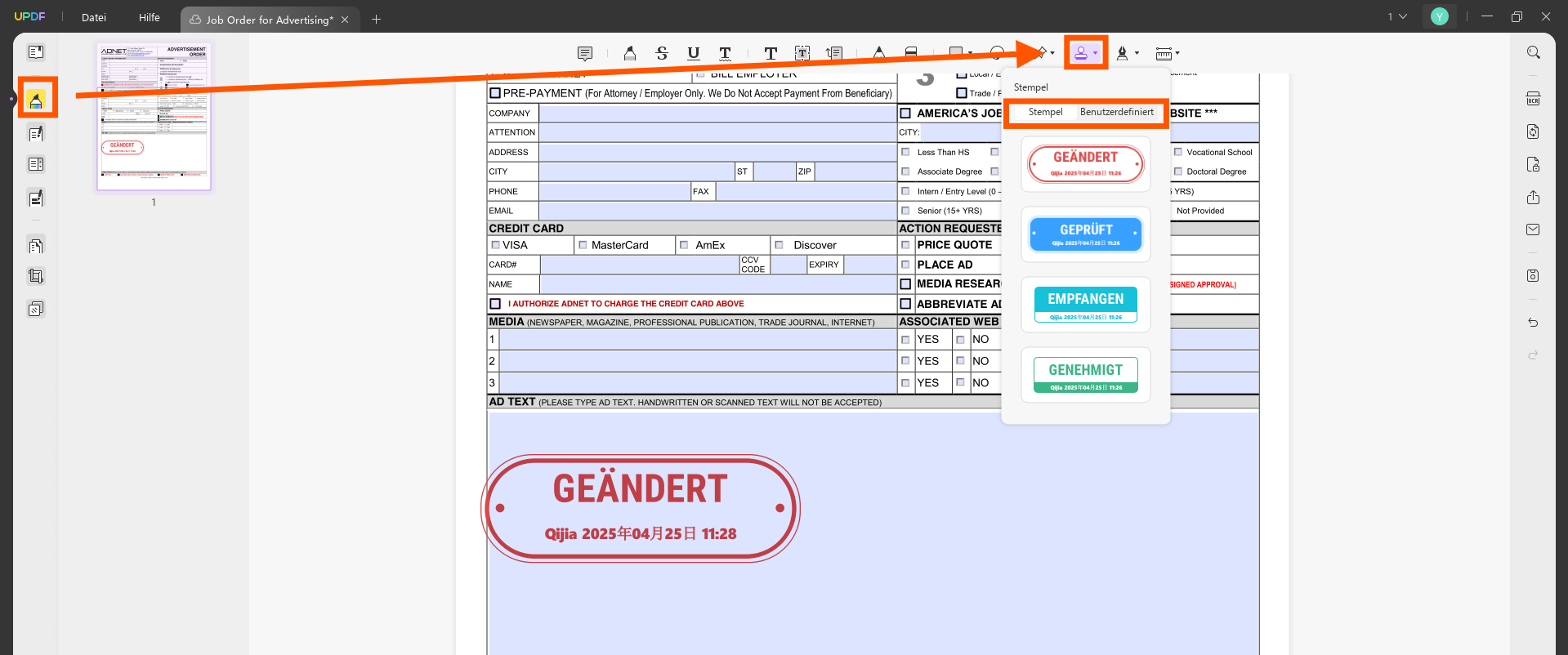Select the sticky note comment tool

click(x=585, y=53)
